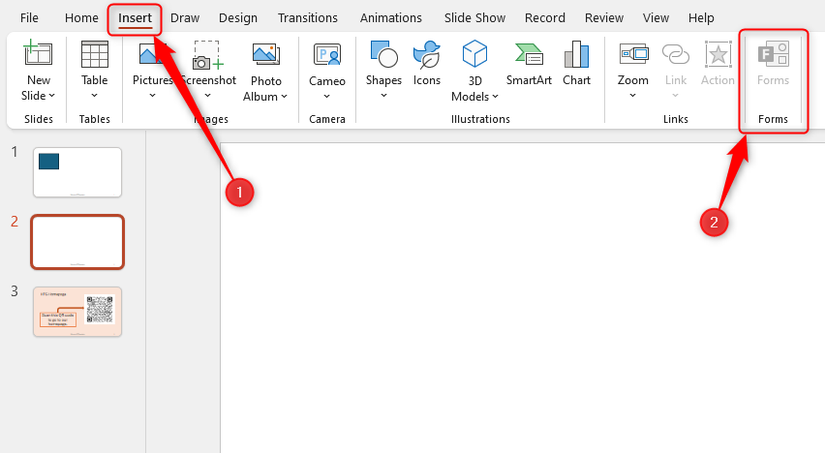Click the blank slide editing canvas

tap(522, 298)
